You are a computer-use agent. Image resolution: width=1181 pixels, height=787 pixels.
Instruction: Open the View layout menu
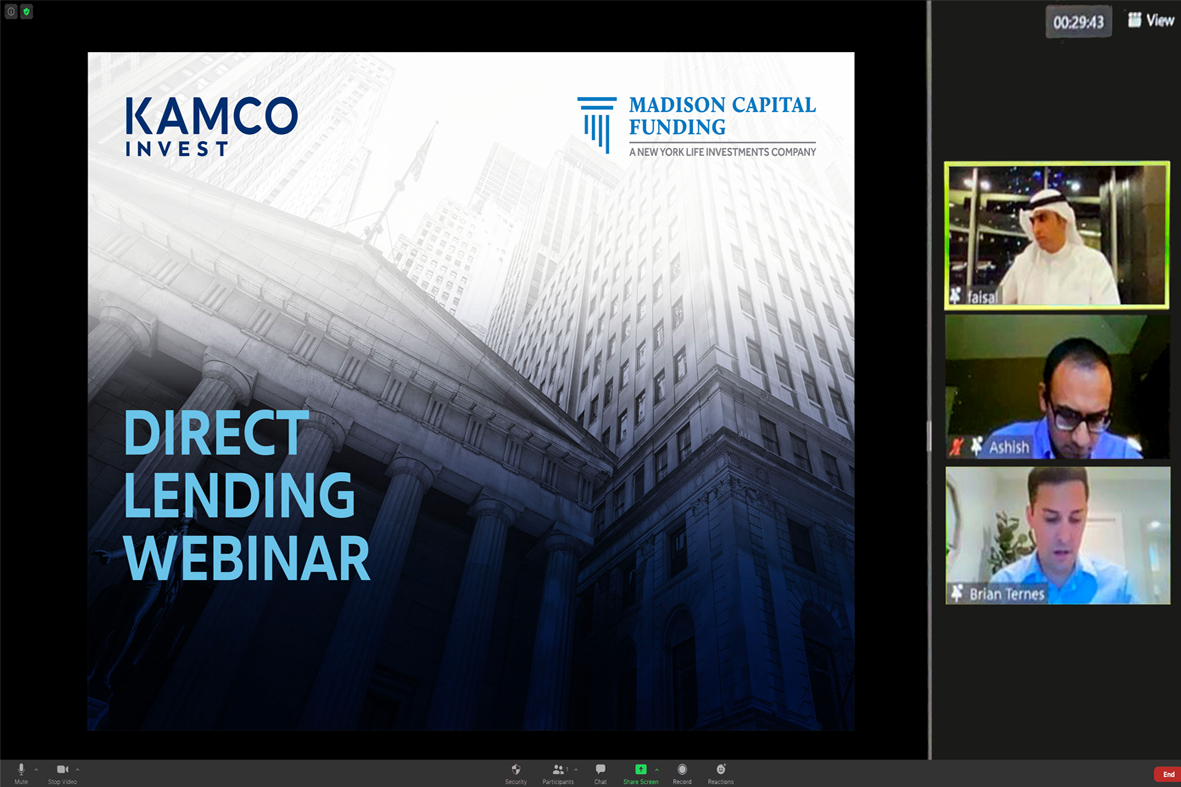click(1152, 20)
